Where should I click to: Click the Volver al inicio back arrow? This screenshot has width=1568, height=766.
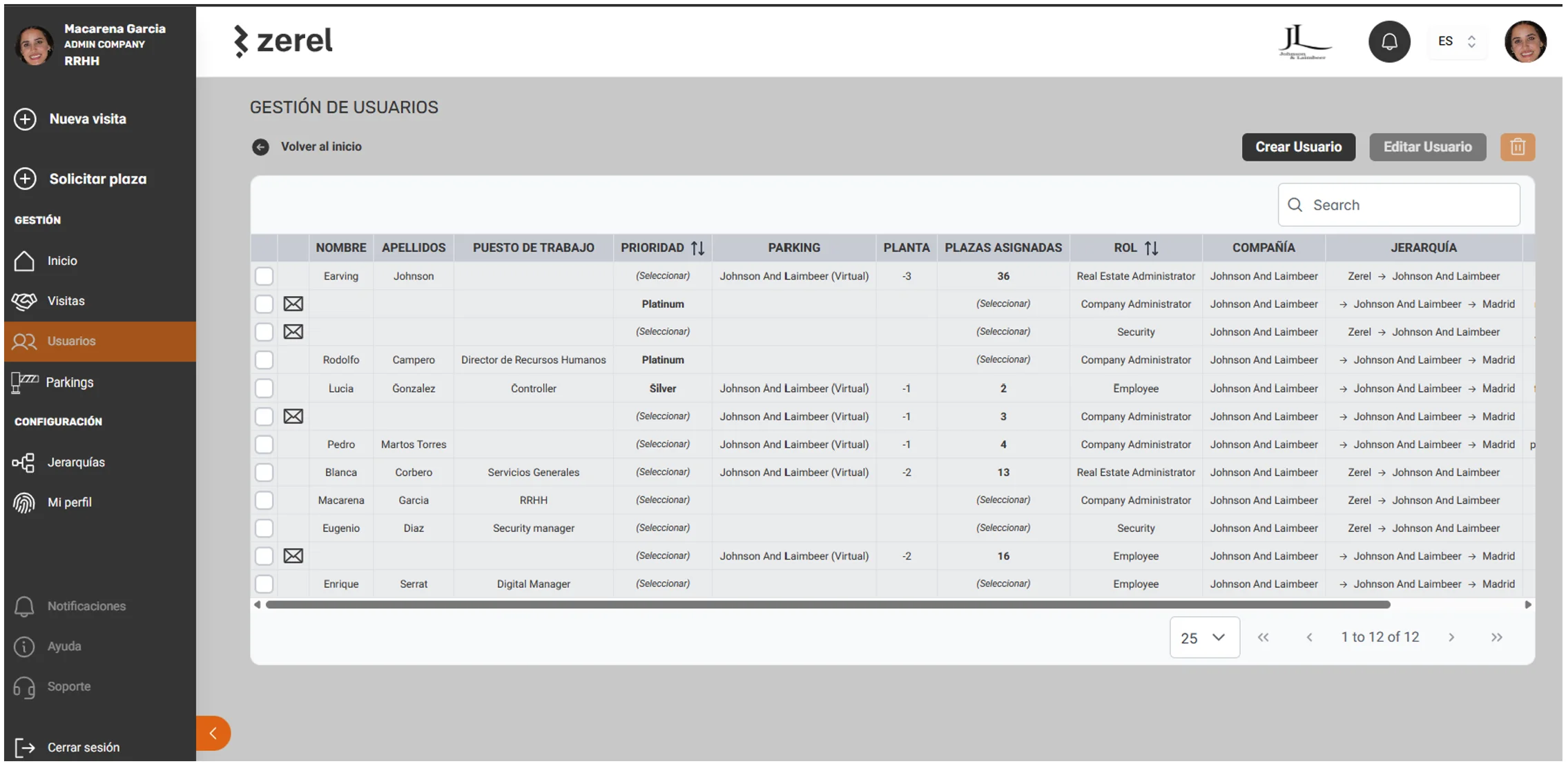coord(260,147)
